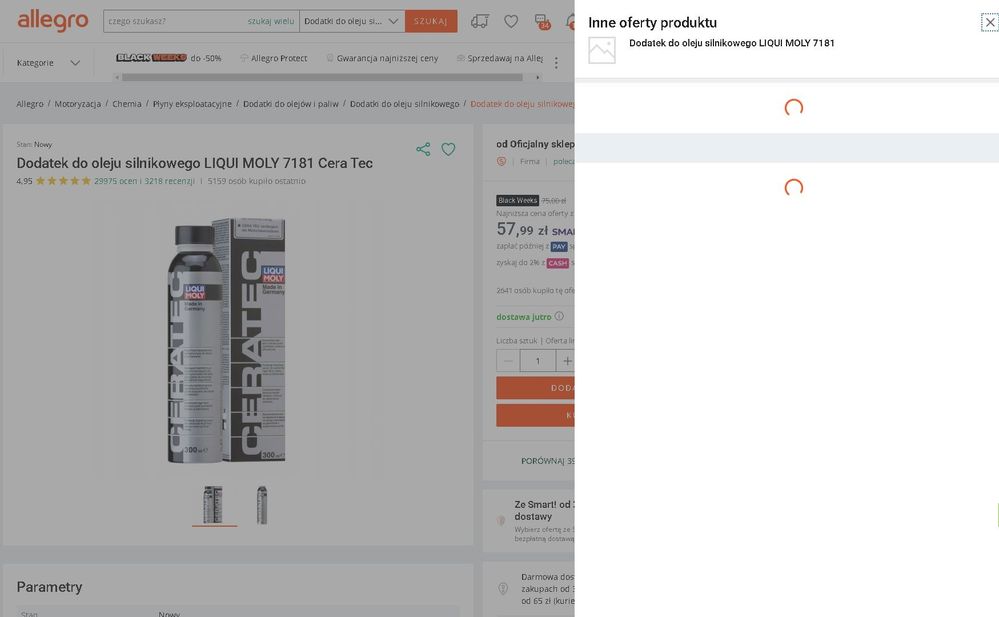
Task: Go to Allegro breadcrumb
Action: click(x=30, y=104)
